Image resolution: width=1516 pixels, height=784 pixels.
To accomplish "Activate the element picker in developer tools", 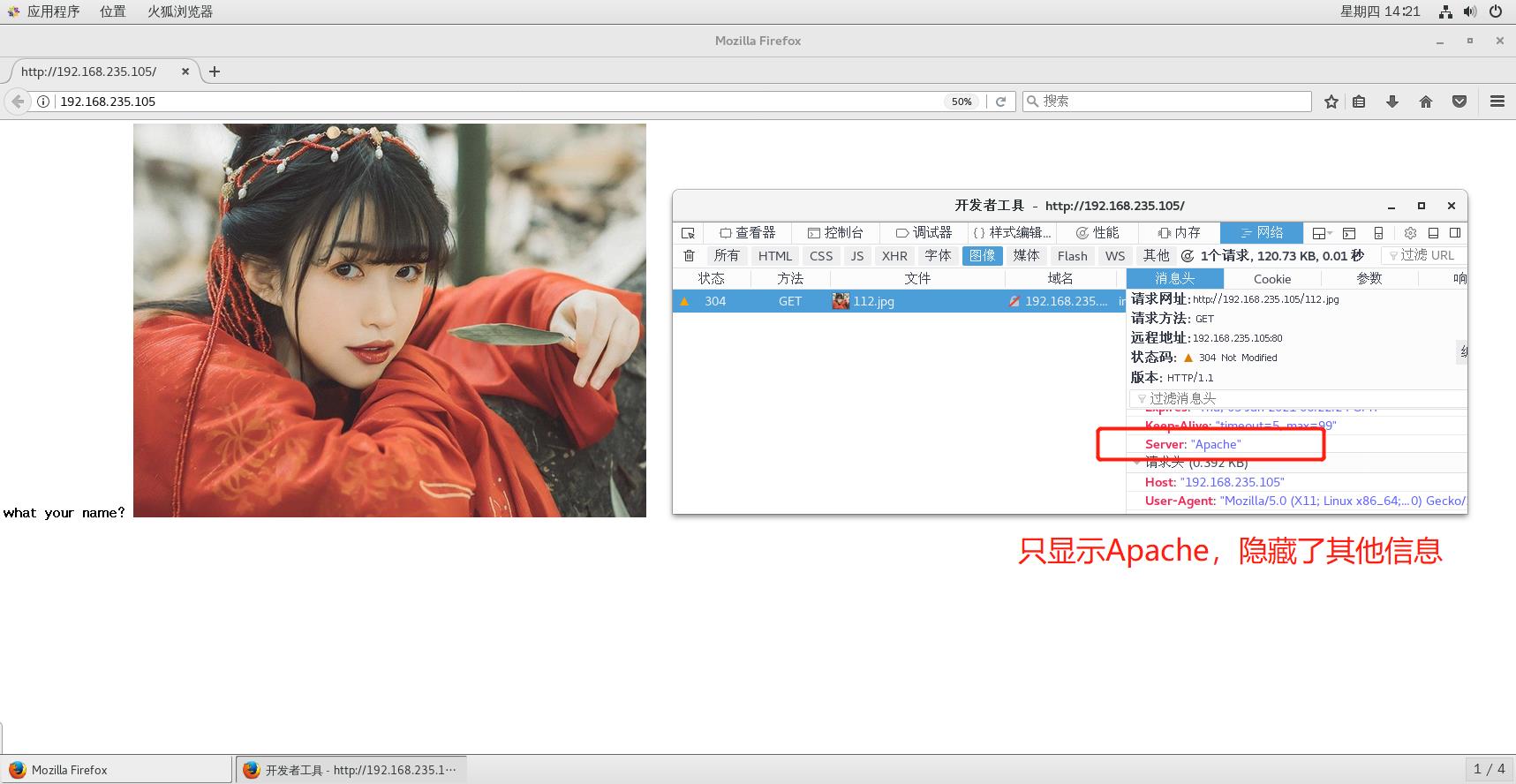I will 688,233.
